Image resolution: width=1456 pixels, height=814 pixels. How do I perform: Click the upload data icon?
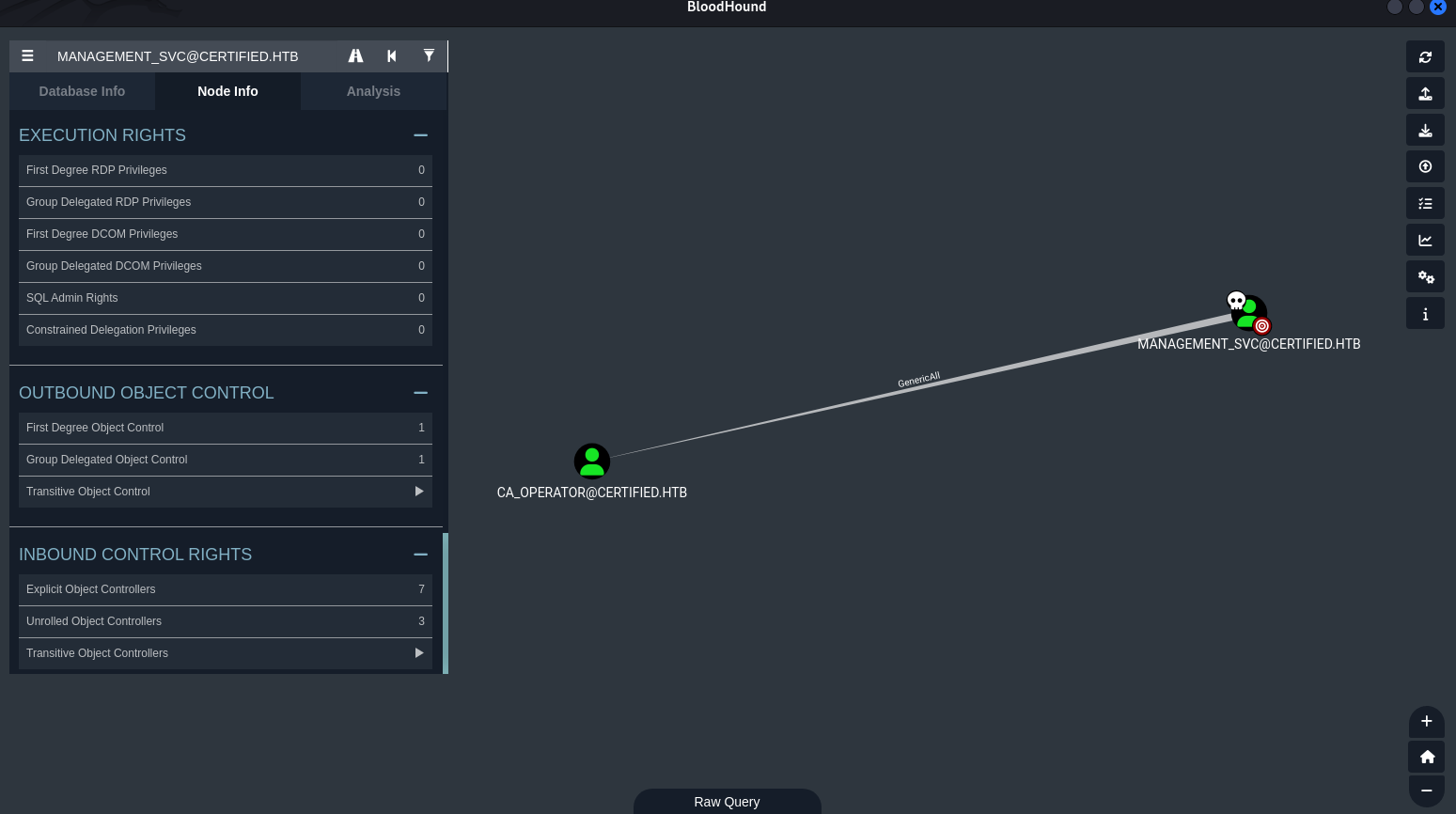pos(1425,94)
